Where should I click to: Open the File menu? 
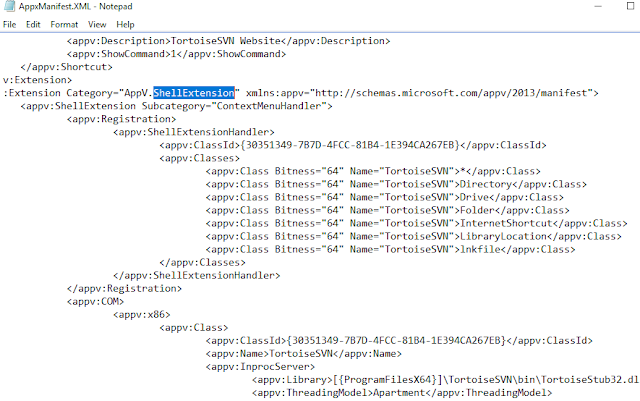pos(9,25)
